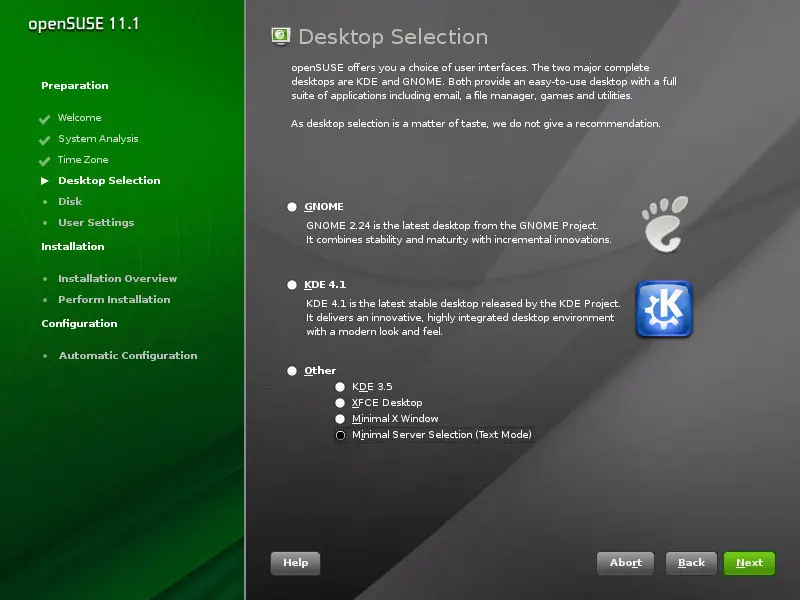
Task: Click Automatic Configuration sidebar step
Action: tap(128, 356)
